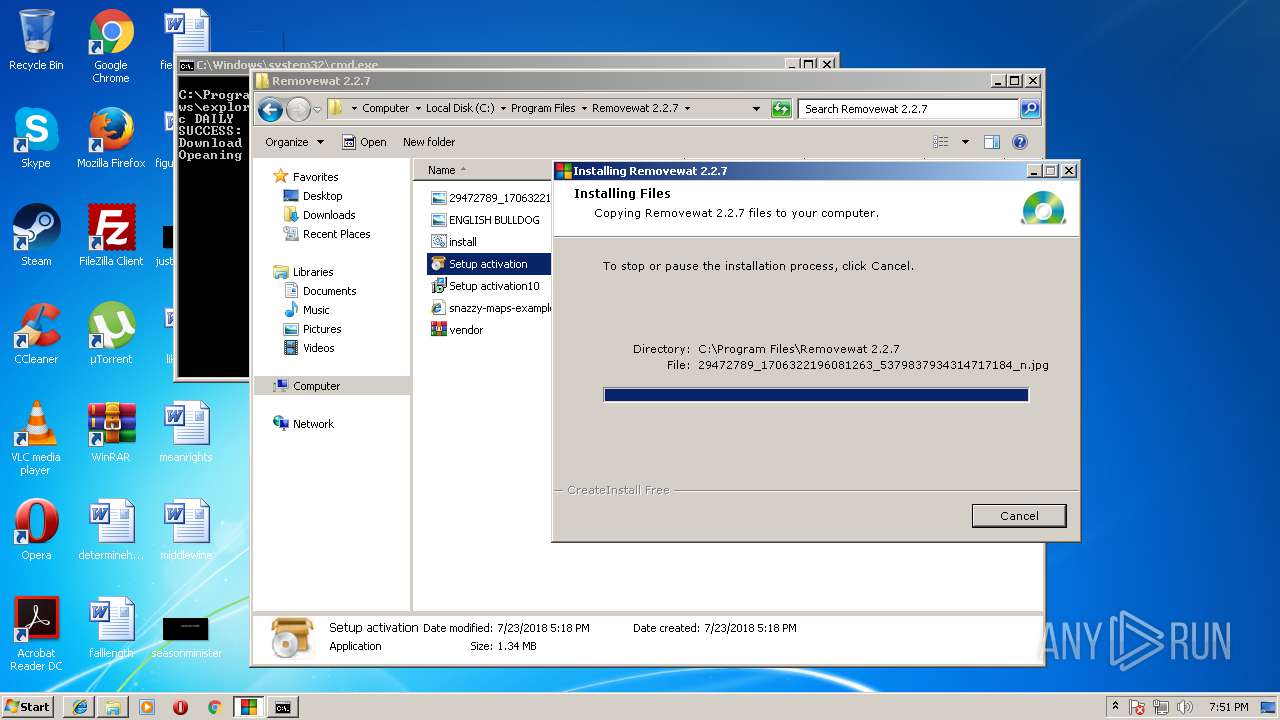
Task: Click Open in Explorer toolbar
Action: (364, 142)
